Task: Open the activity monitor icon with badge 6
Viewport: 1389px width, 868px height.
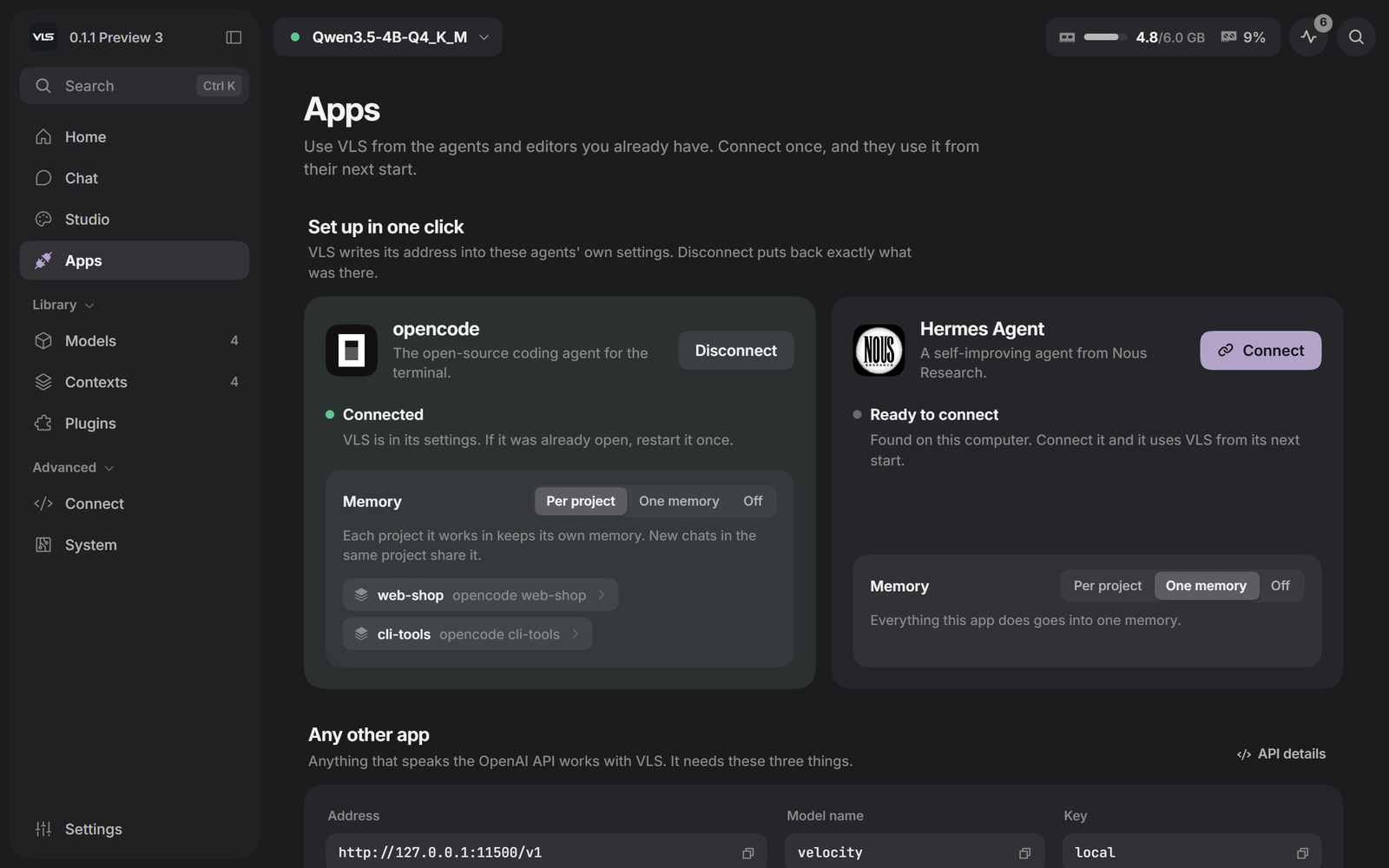Action: (1309, 37)
